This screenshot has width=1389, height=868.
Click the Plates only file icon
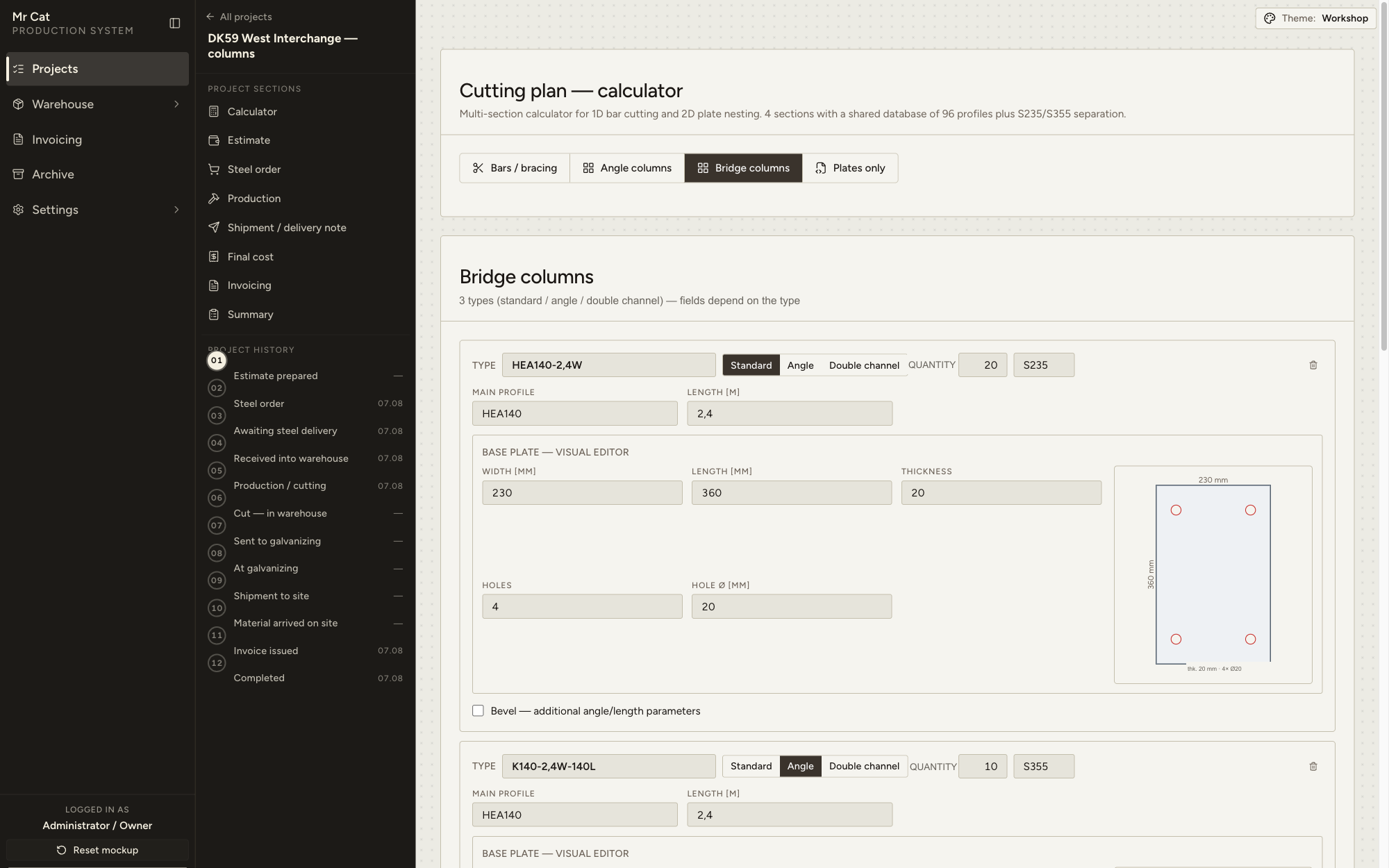pyautogui.click(x=821, y=168)
